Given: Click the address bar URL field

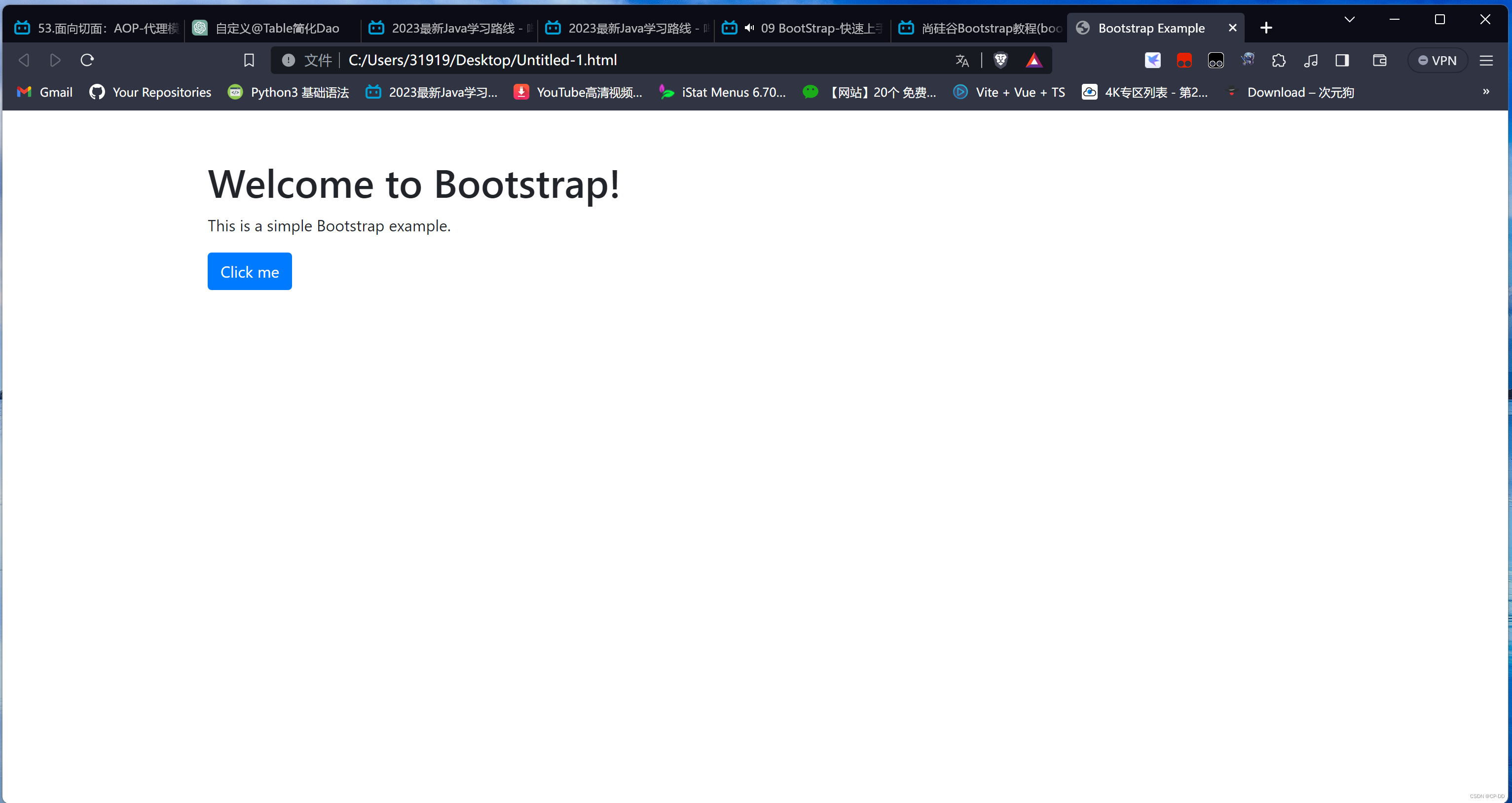Looking at the screenshot, I should (x=587, y=60).
